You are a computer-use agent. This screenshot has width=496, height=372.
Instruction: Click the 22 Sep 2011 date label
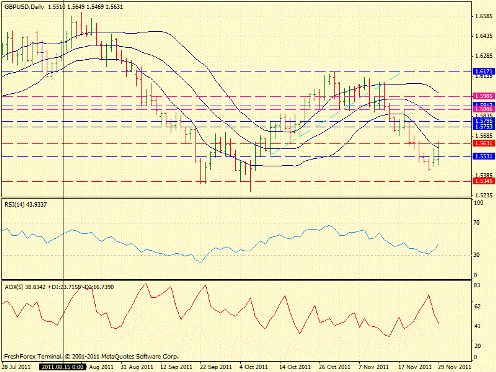216,367
